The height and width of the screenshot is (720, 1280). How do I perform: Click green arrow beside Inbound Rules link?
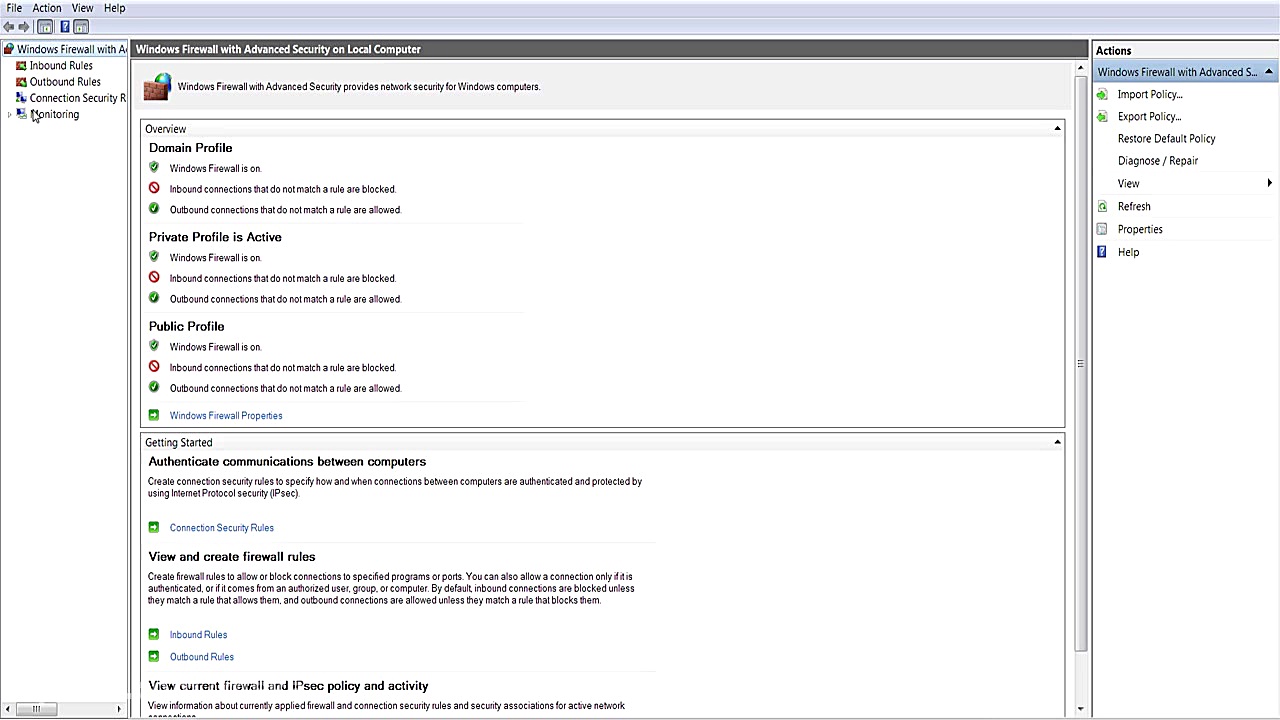pos(153,634)
